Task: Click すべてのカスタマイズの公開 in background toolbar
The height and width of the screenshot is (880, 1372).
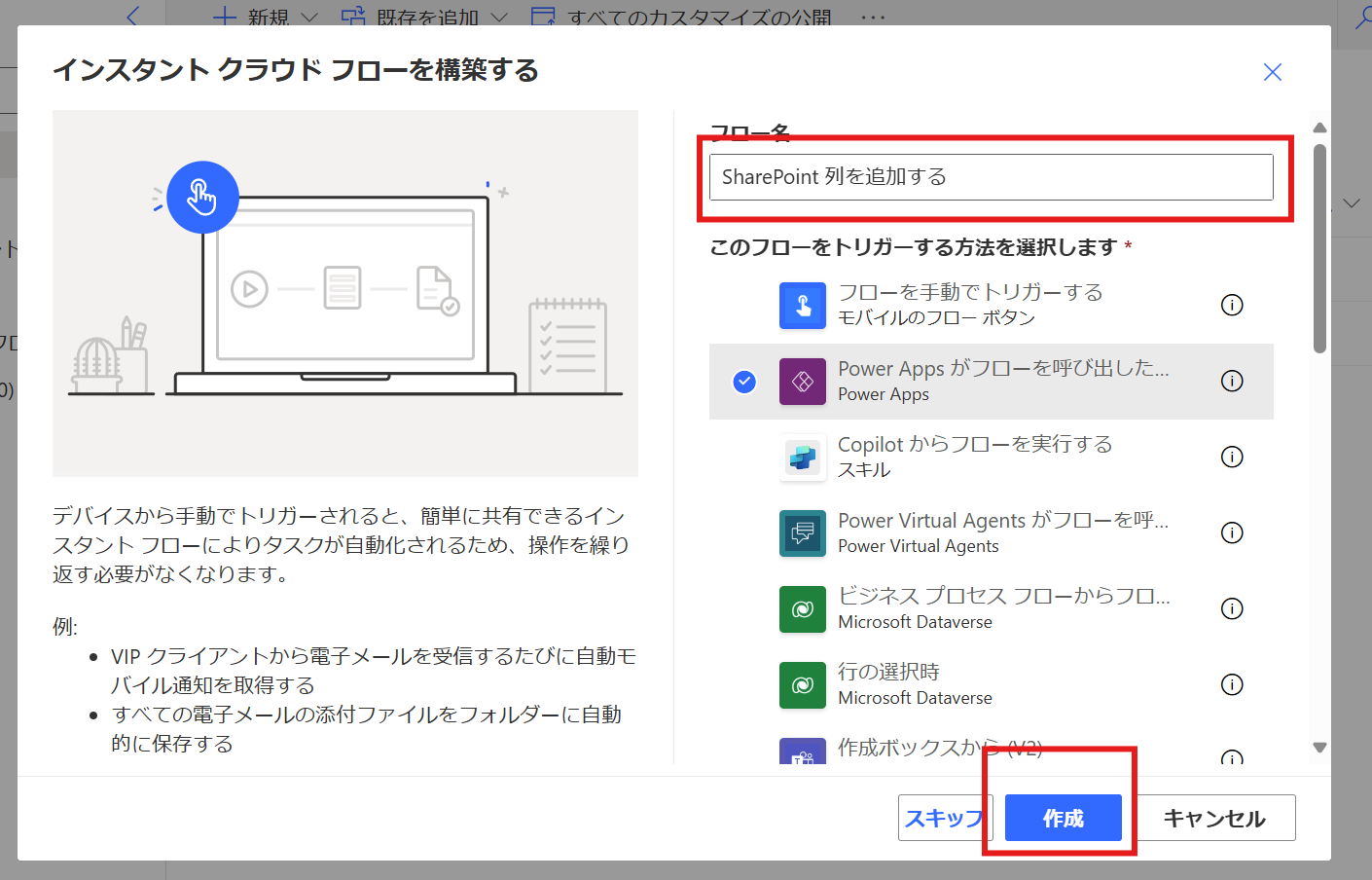Action: [700, 18]
